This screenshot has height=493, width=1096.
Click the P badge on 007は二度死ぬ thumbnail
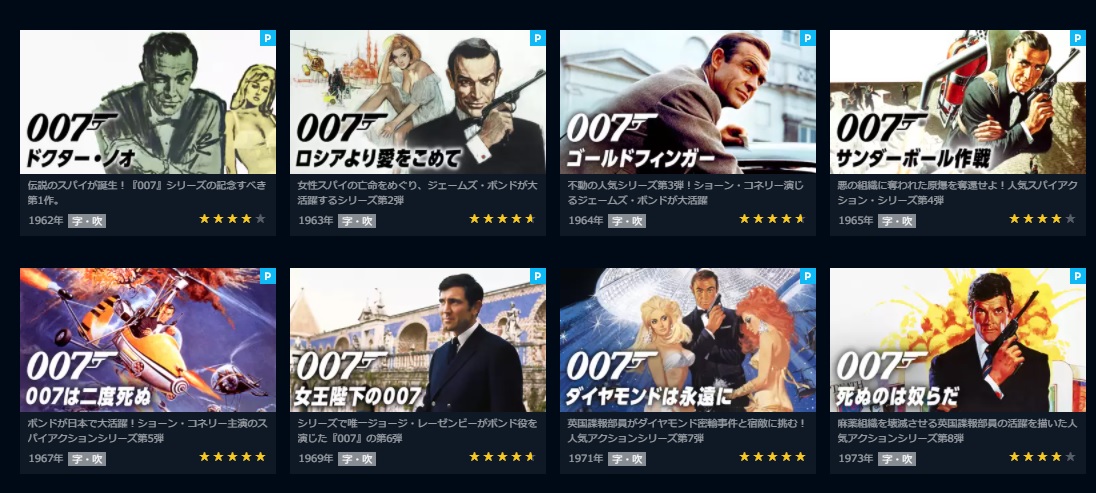click(268, 276)
